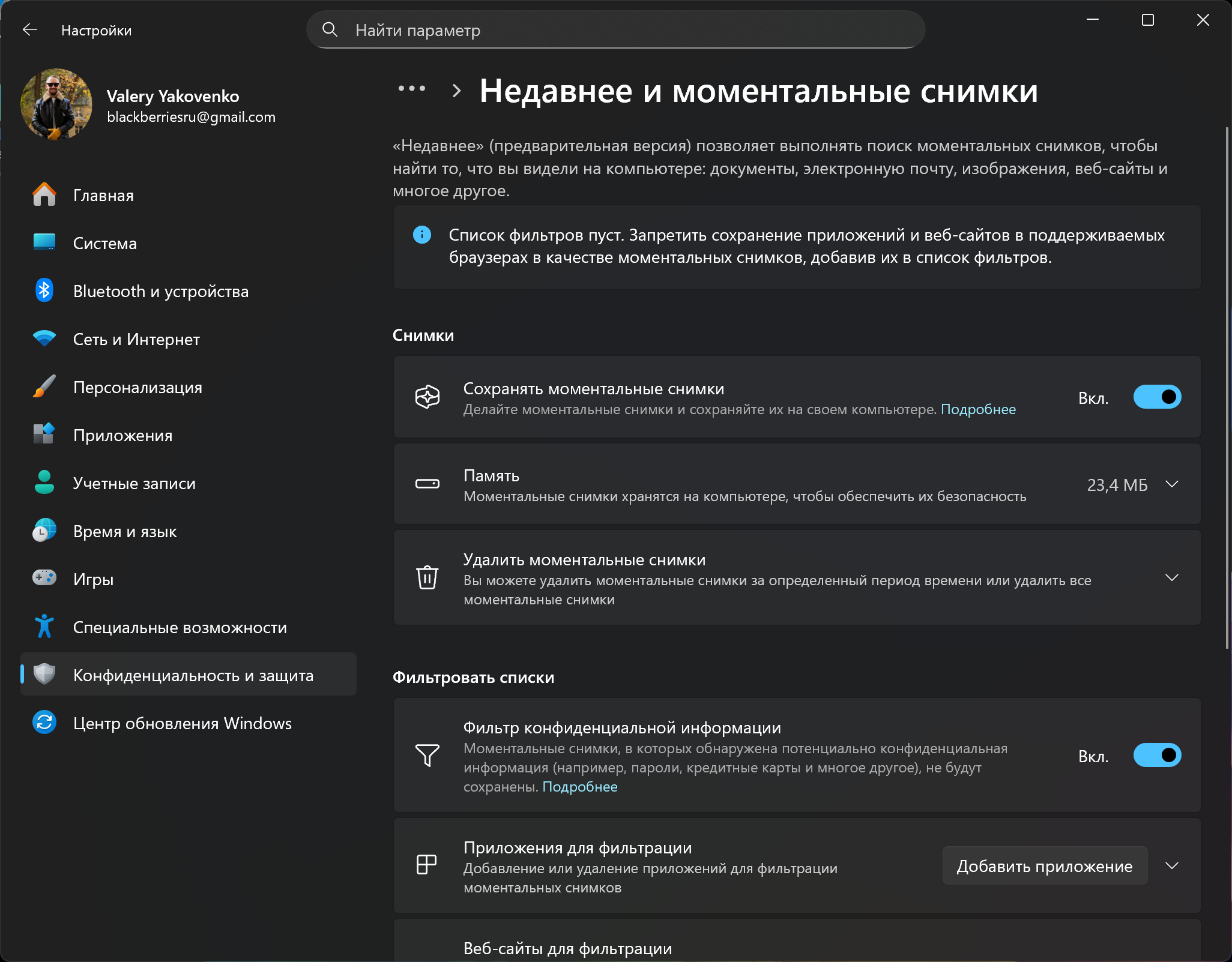Click the breadcrumb three dots icon
This screenshot has height=962, width=1232.
(x=412, y=89)
